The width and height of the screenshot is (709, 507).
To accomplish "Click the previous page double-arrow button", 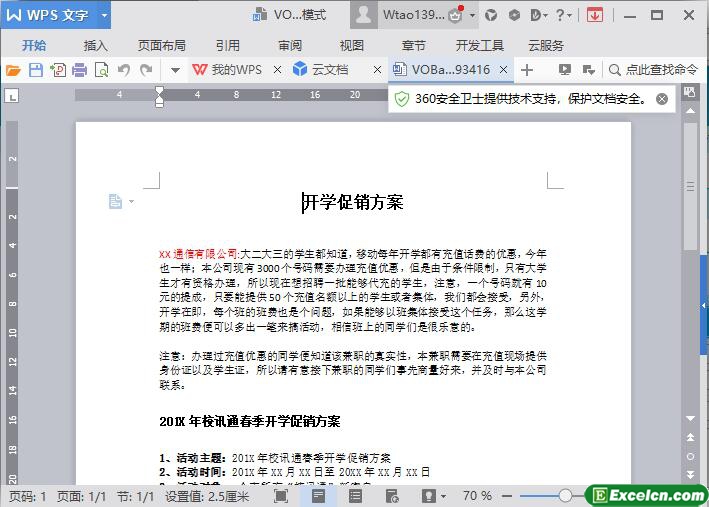I will pyautogui.click(x=690, y=437).
